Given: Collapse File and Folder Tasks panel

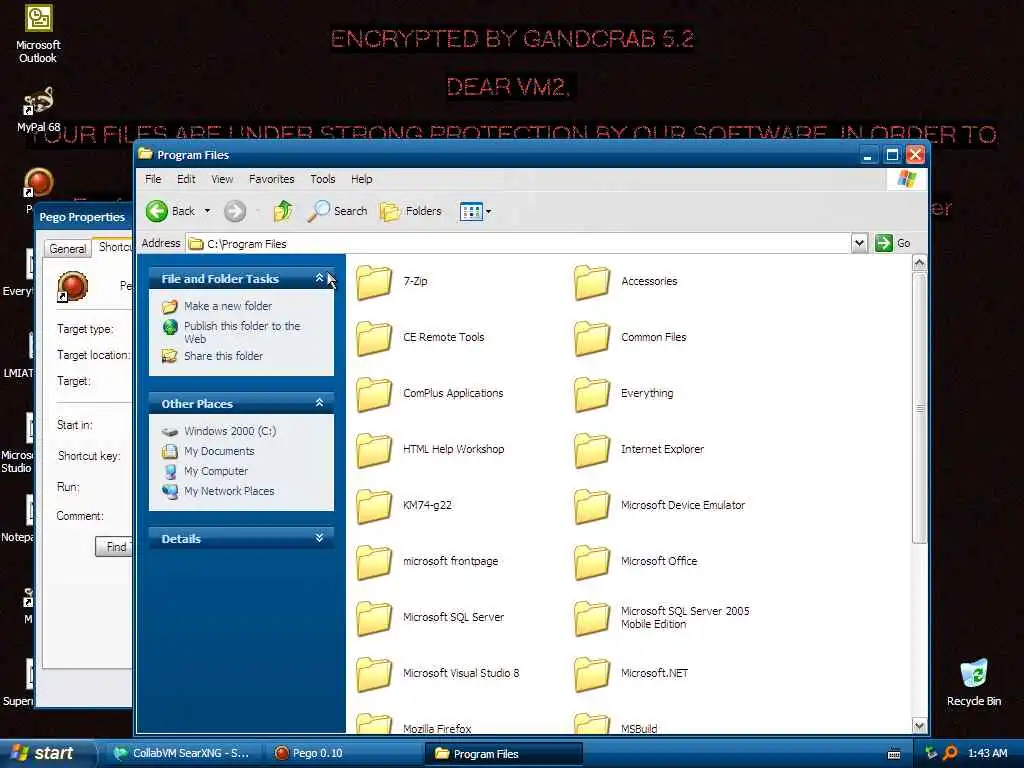Looking at the screenshot, I should tap(319, 278).
